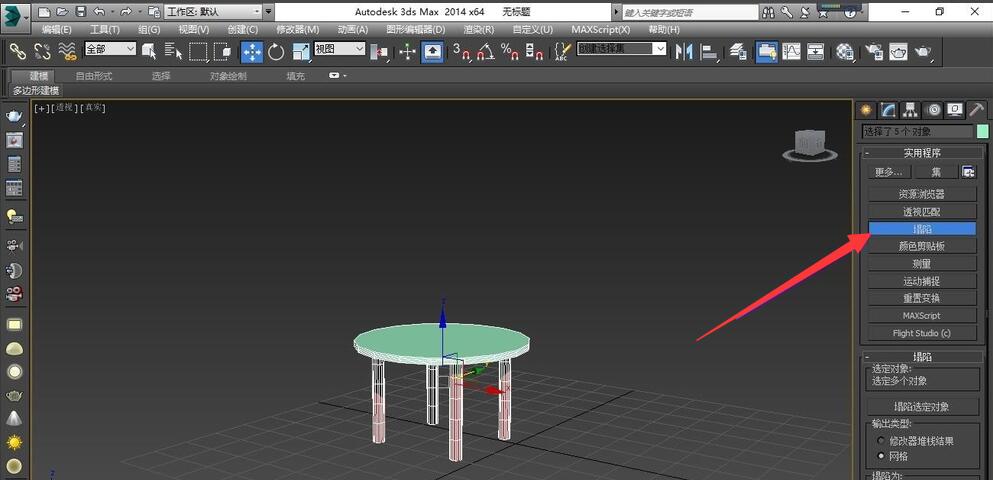Click the 资源浏览器 utility button
993x480 pixels.
pos(922,194)
